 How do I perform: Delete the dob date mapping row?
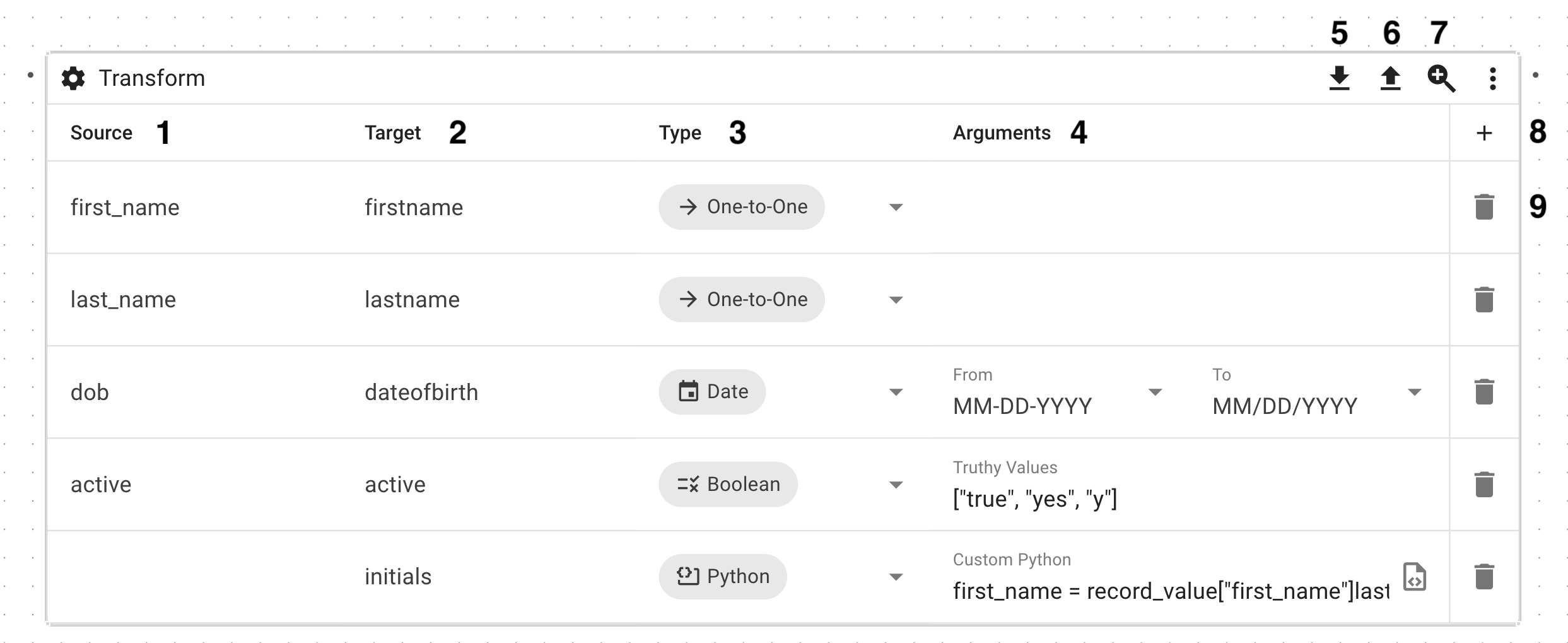(x=1484, y=392)
